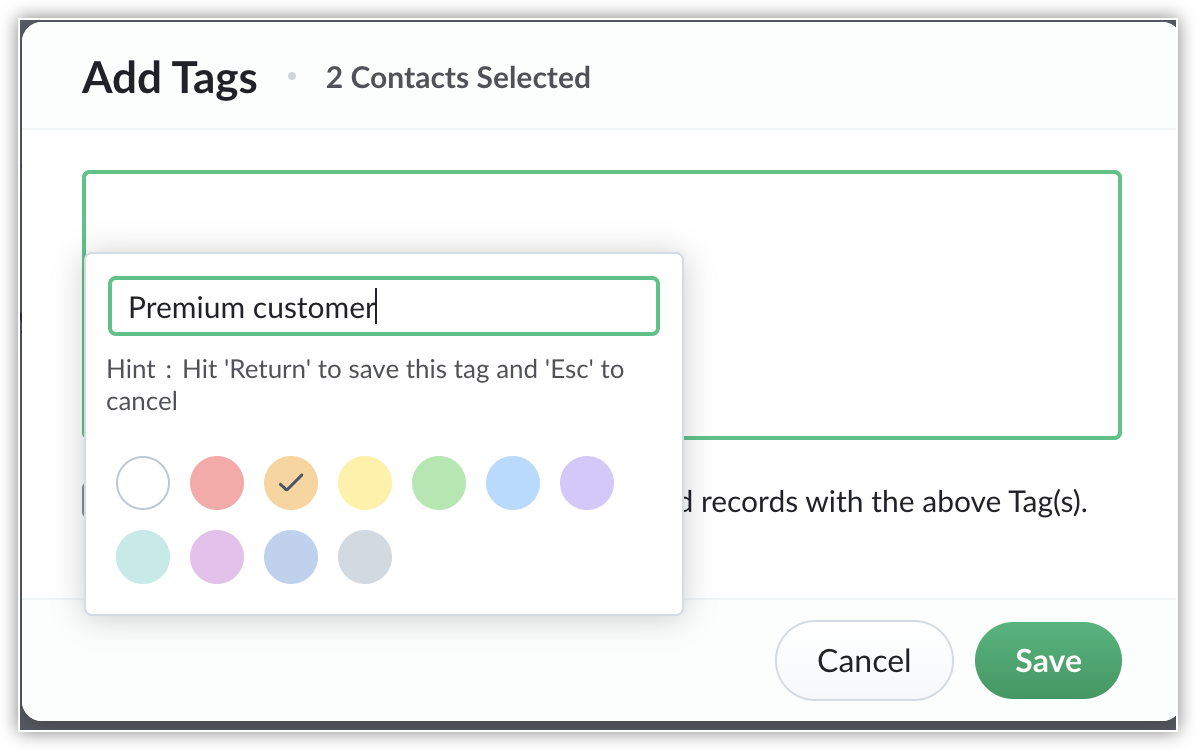Click the '2 Contacts Selected' text

click(458, 78)
